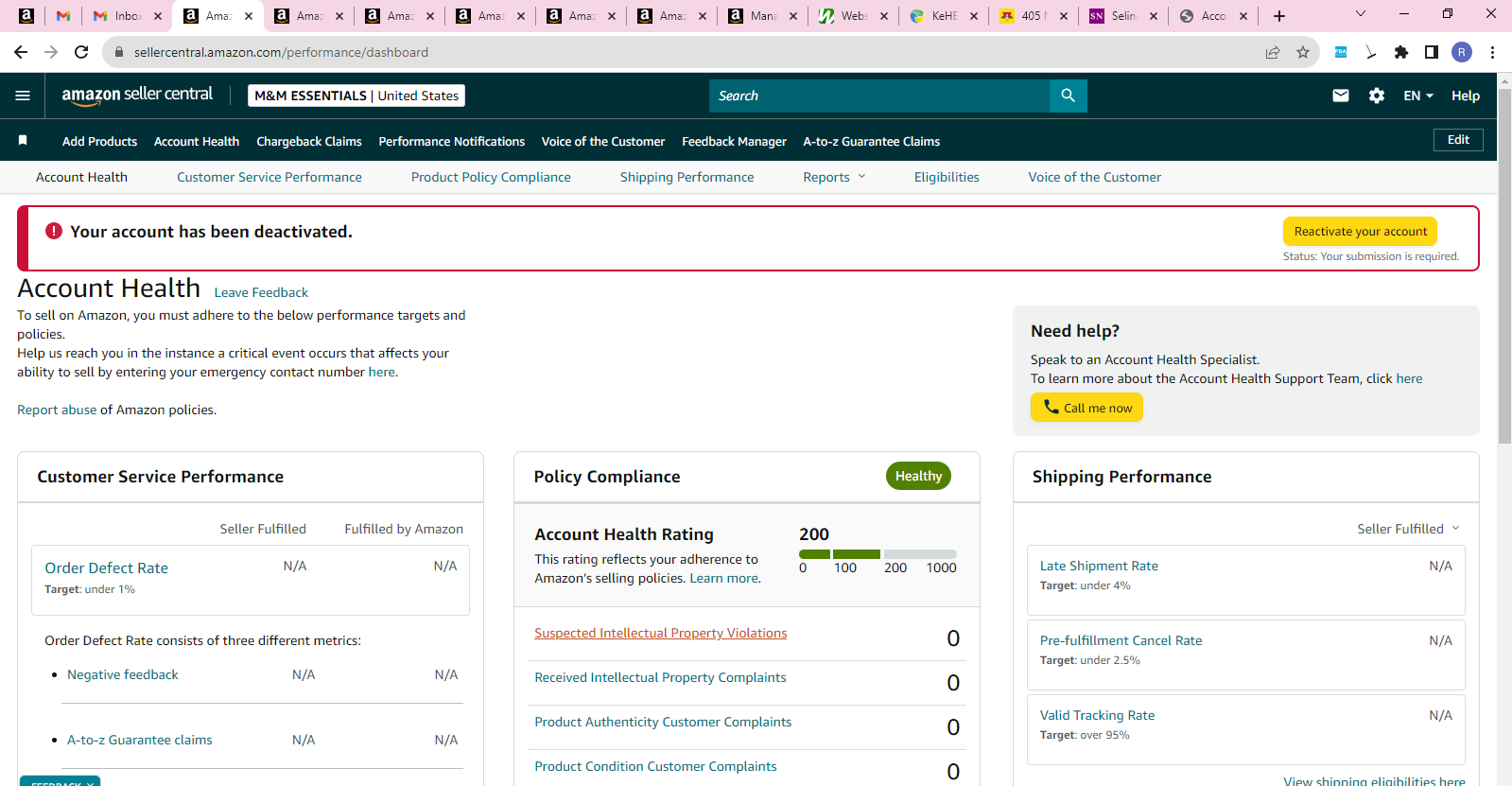This screenshot has height=786, width=1512.
Task: Open Chargeback Claims in the favorites bar
Action: pos(309,141)
